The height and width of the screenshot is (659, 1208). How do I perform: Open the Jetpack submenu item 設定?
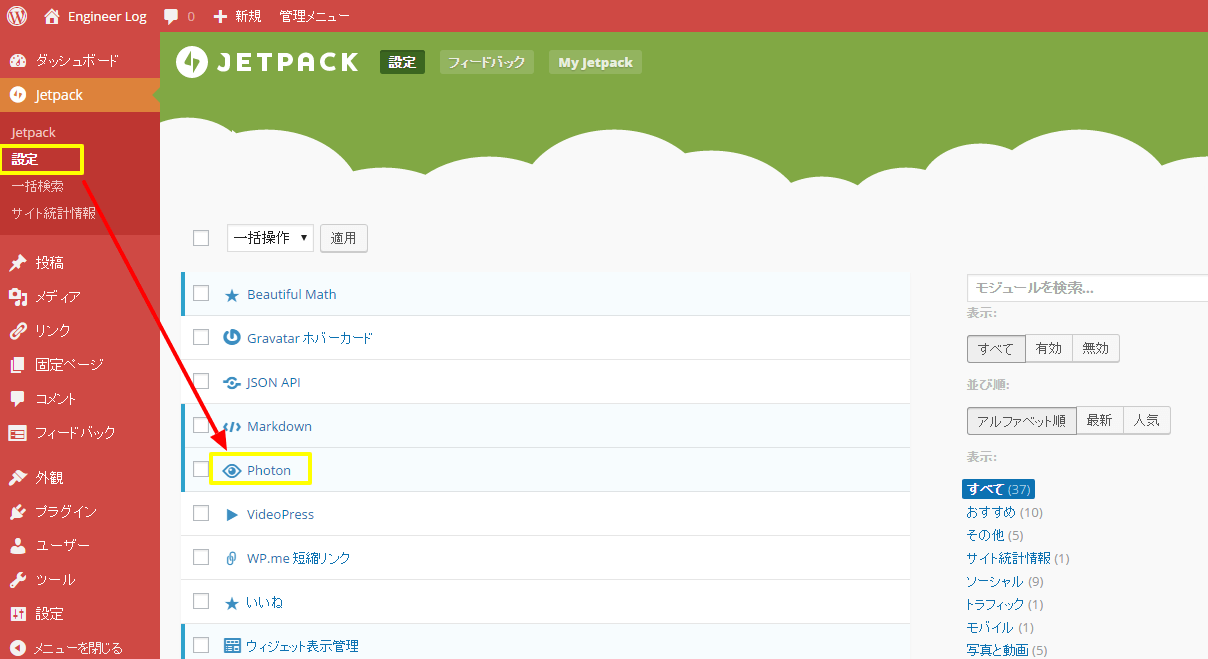click(25, 159)
